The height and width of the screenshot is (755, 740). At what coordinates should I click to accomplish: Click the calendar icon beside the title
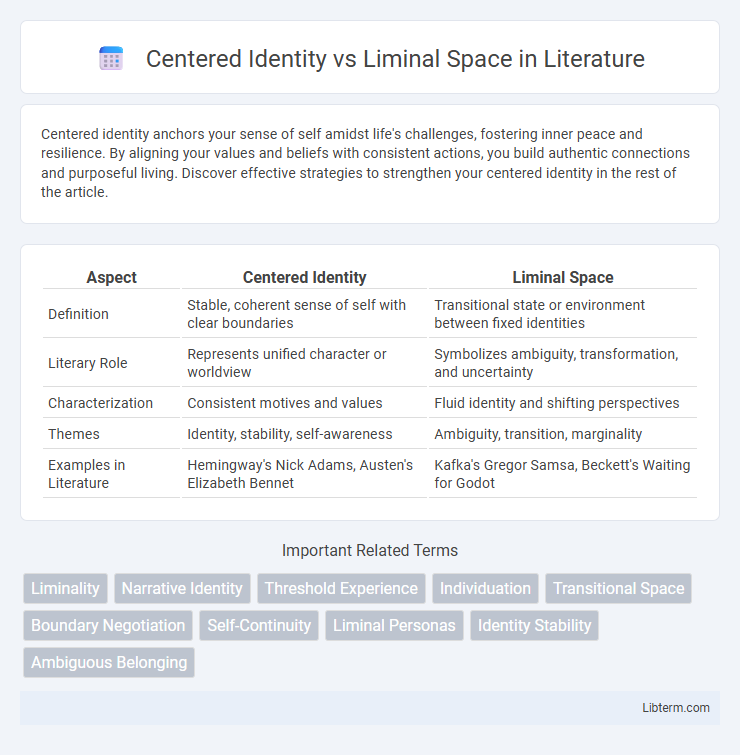[111, 59]
